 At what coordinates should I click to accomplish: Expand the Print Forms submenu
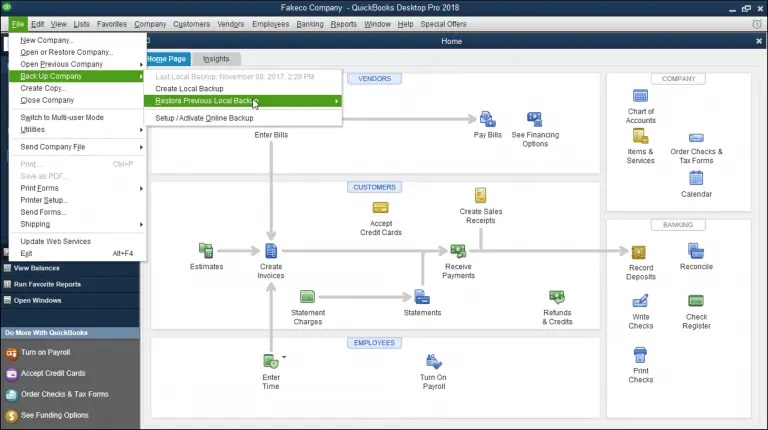tap(77, 188)
